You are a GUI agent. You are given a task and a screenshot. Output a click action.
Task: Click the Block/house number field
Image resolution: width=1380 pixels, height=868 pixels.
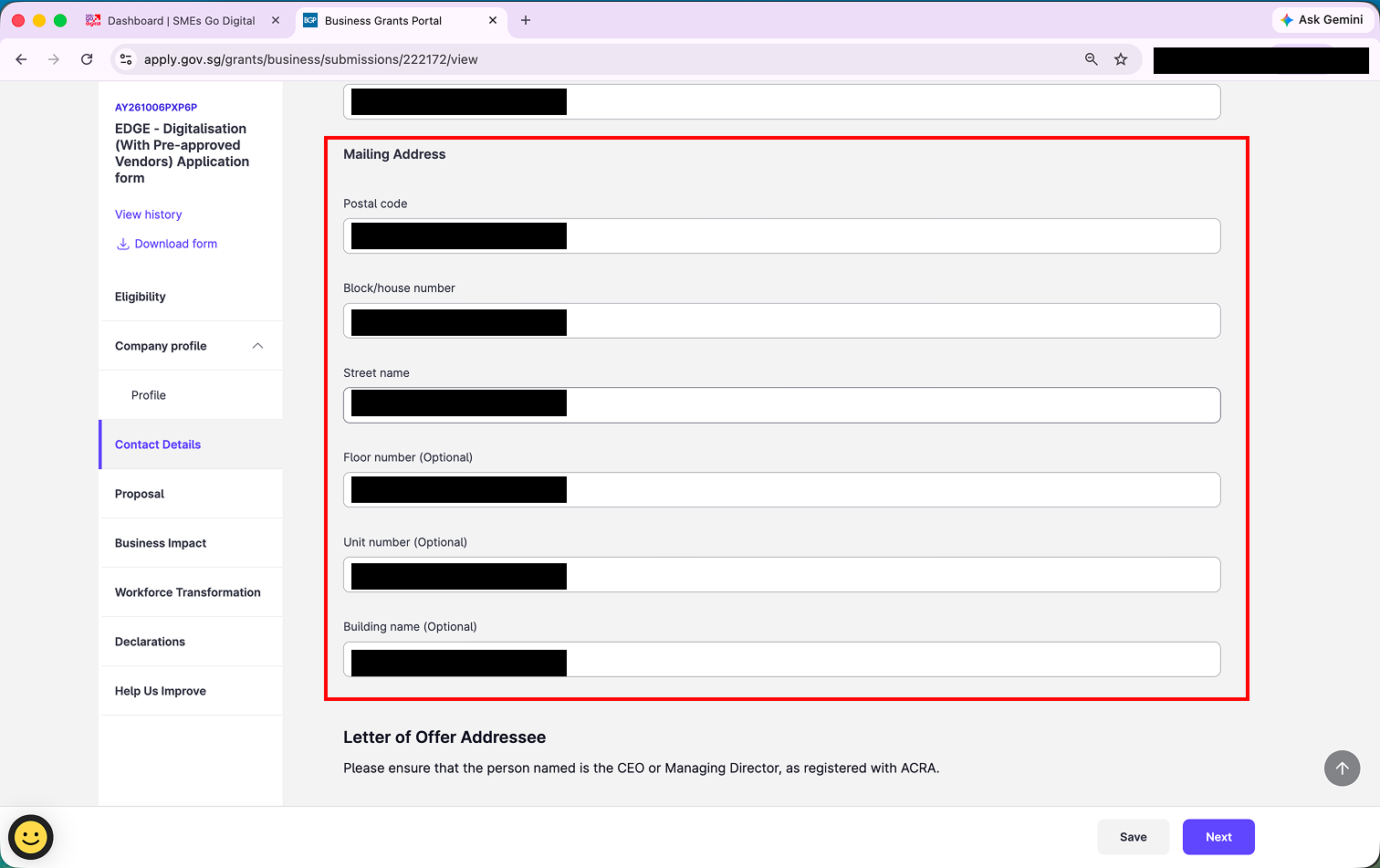[781, 321]
